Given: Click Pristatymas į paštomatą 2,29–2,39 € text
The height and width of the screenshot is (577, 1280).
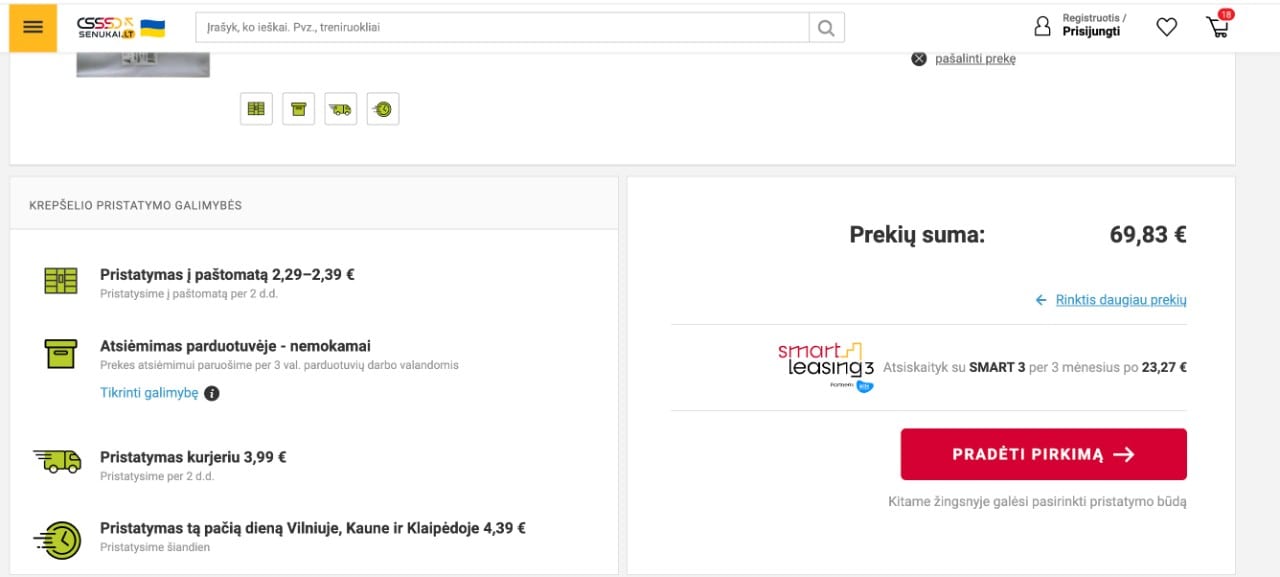Looking at the screenshot, I should click(227, 274).
